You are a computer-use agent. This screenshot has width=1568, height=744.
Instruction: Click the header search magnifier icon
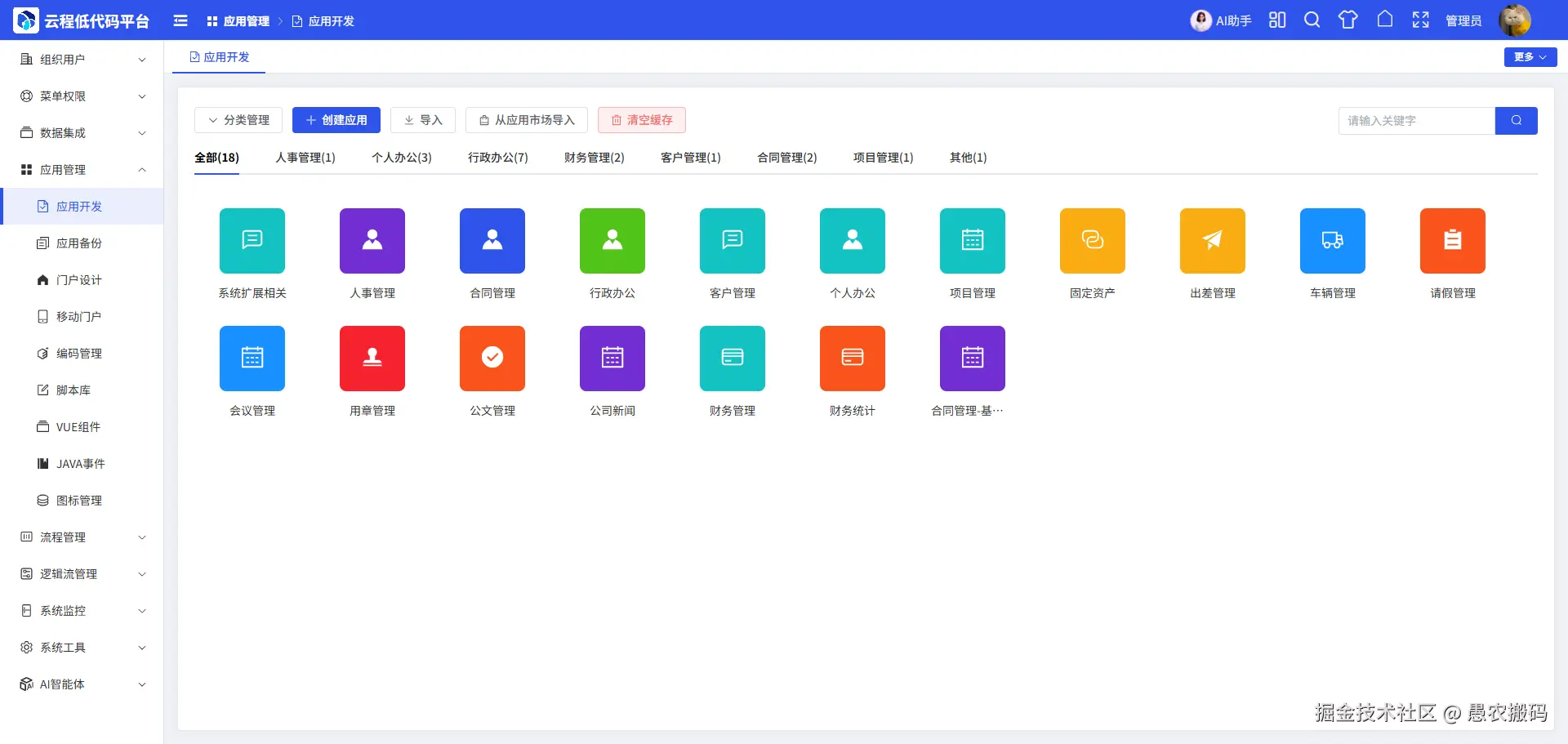coord(1312,20)
